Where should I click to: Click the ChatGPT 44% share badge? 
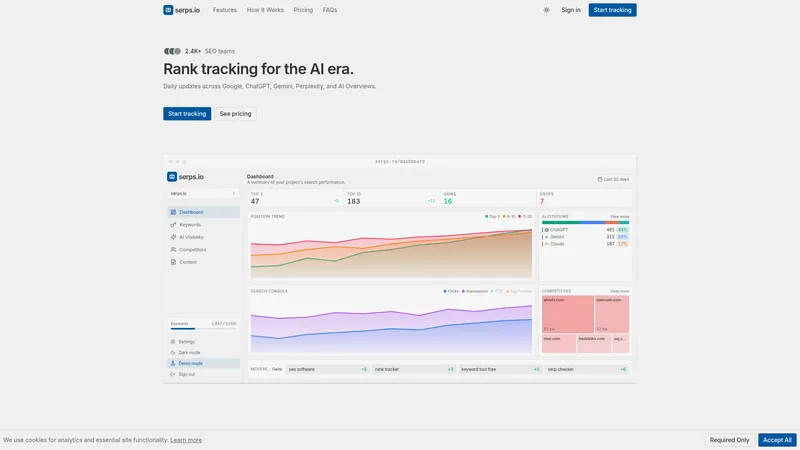(622, 230)
